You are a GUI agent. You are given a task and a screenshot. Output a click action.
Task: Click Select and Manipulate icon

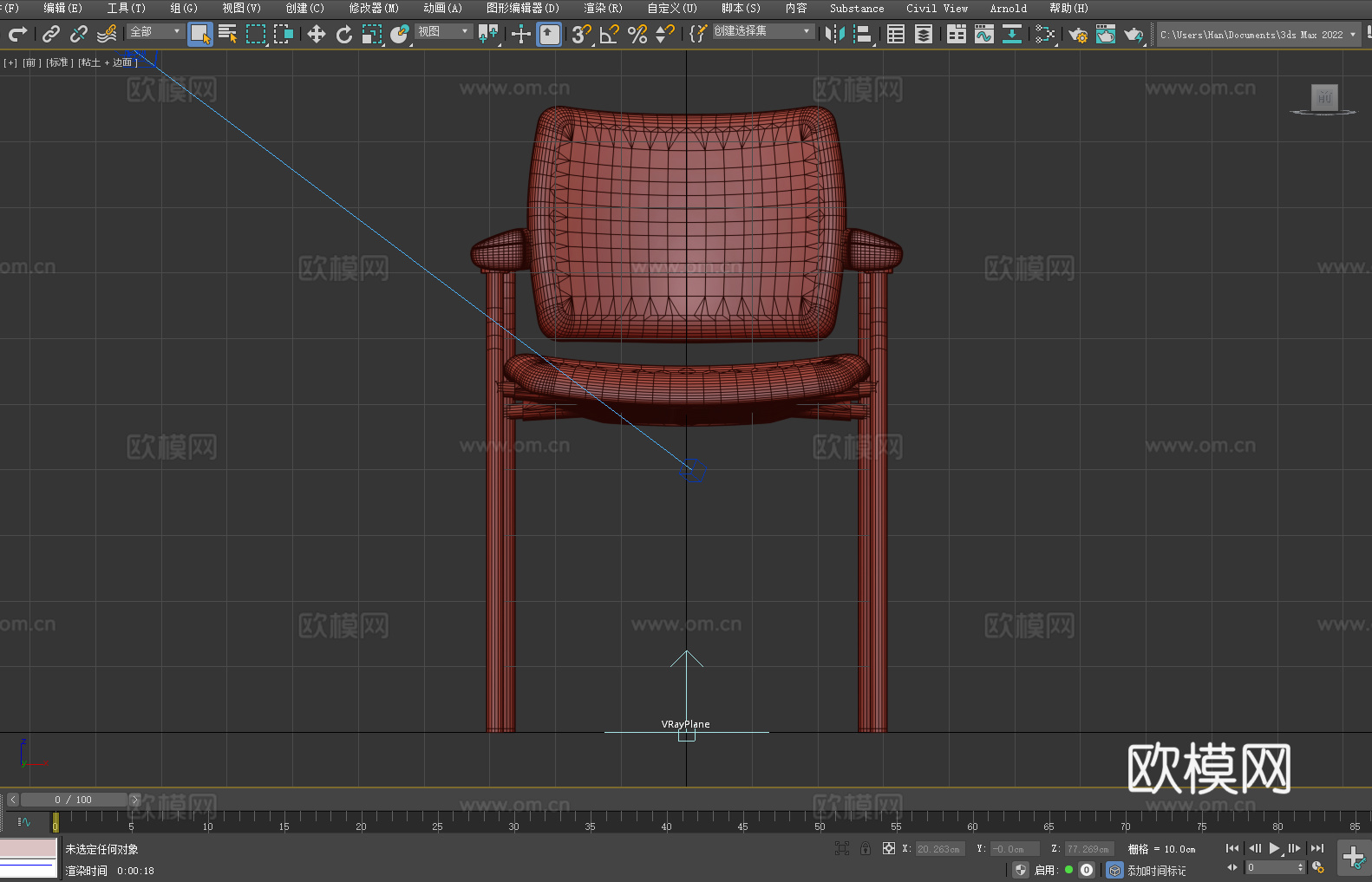click(521, 34)
